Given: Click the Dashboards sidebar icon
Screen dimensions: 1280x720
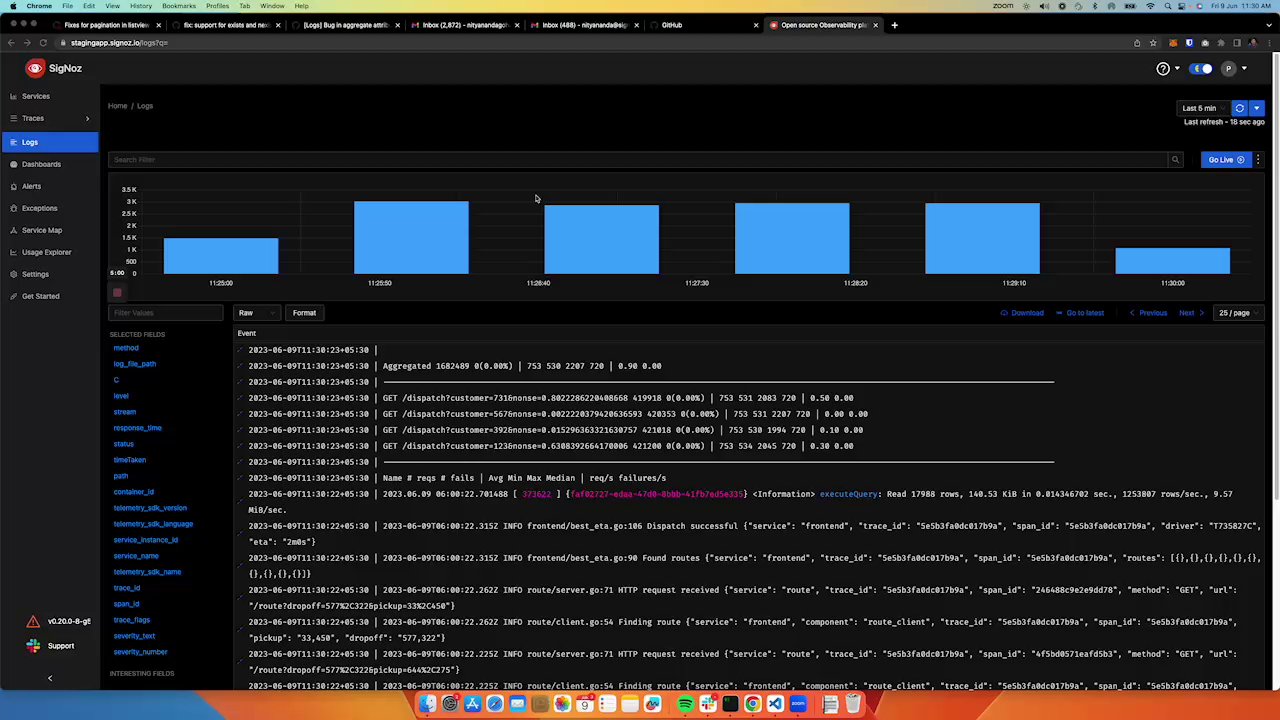Looking at the screenshot, I should pyautogui.click(x=13, y=164).
